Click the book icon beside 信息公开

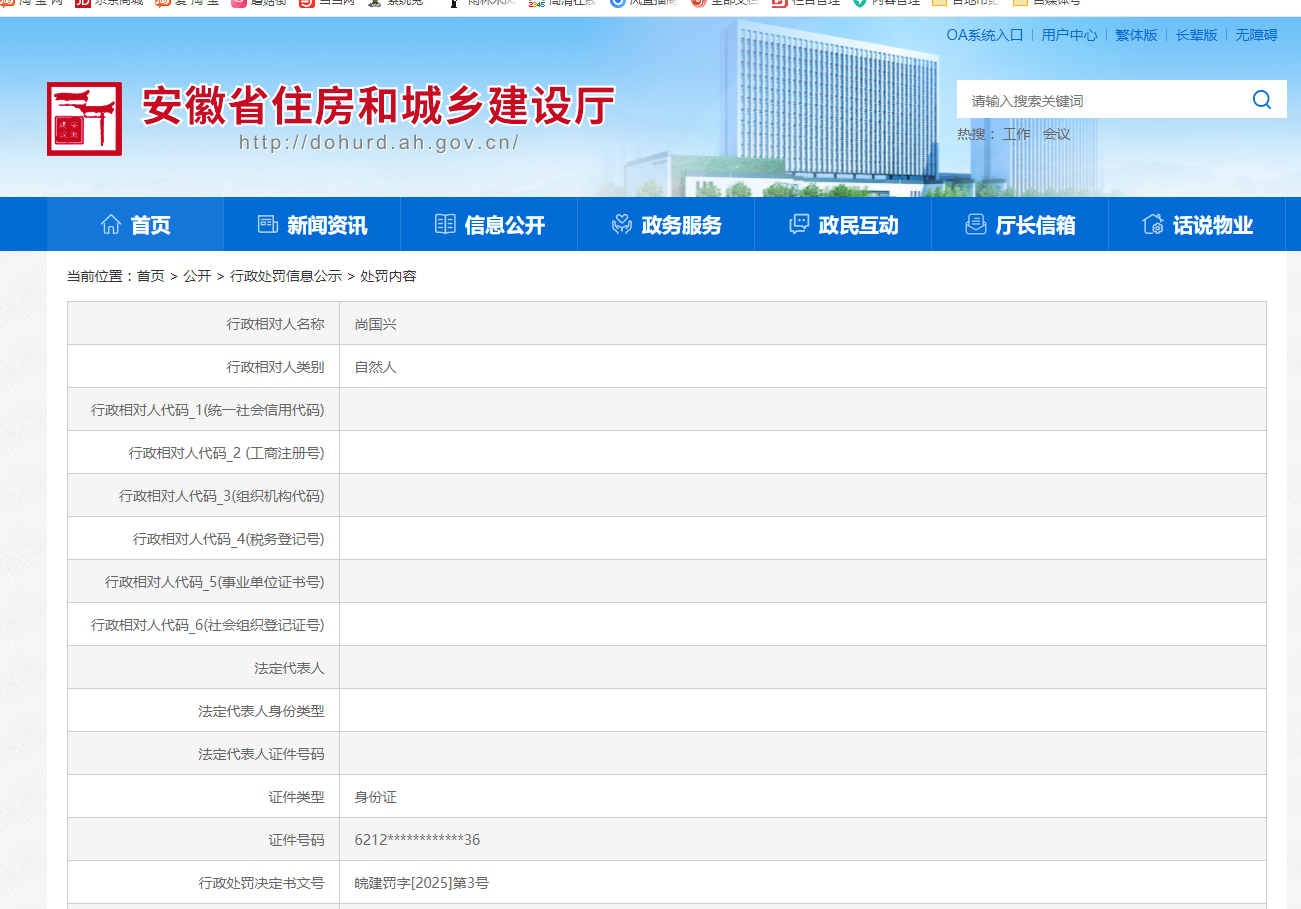(445, 225)
